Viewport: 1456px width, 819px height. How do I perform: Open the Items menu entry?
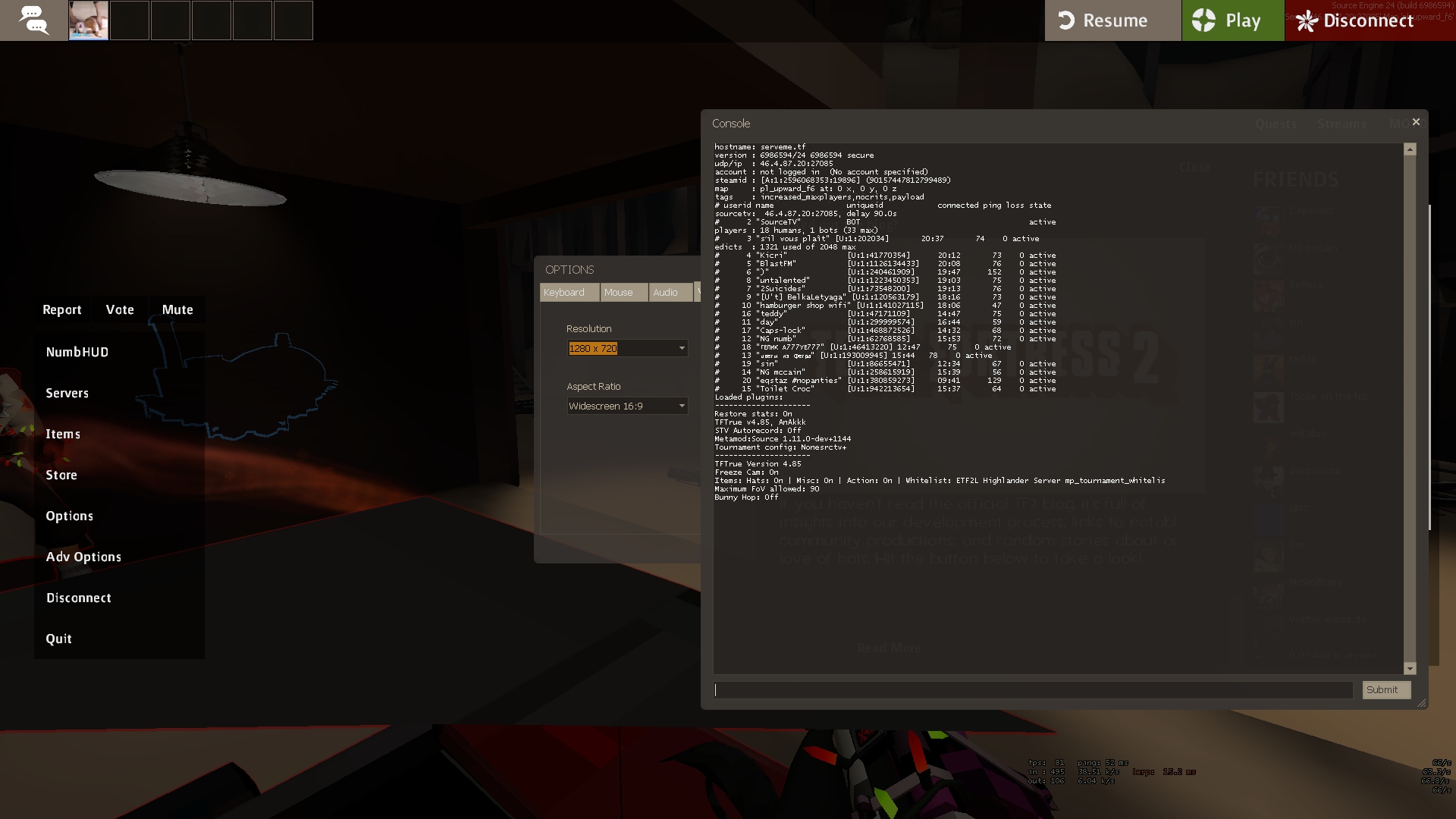point(63,434)
